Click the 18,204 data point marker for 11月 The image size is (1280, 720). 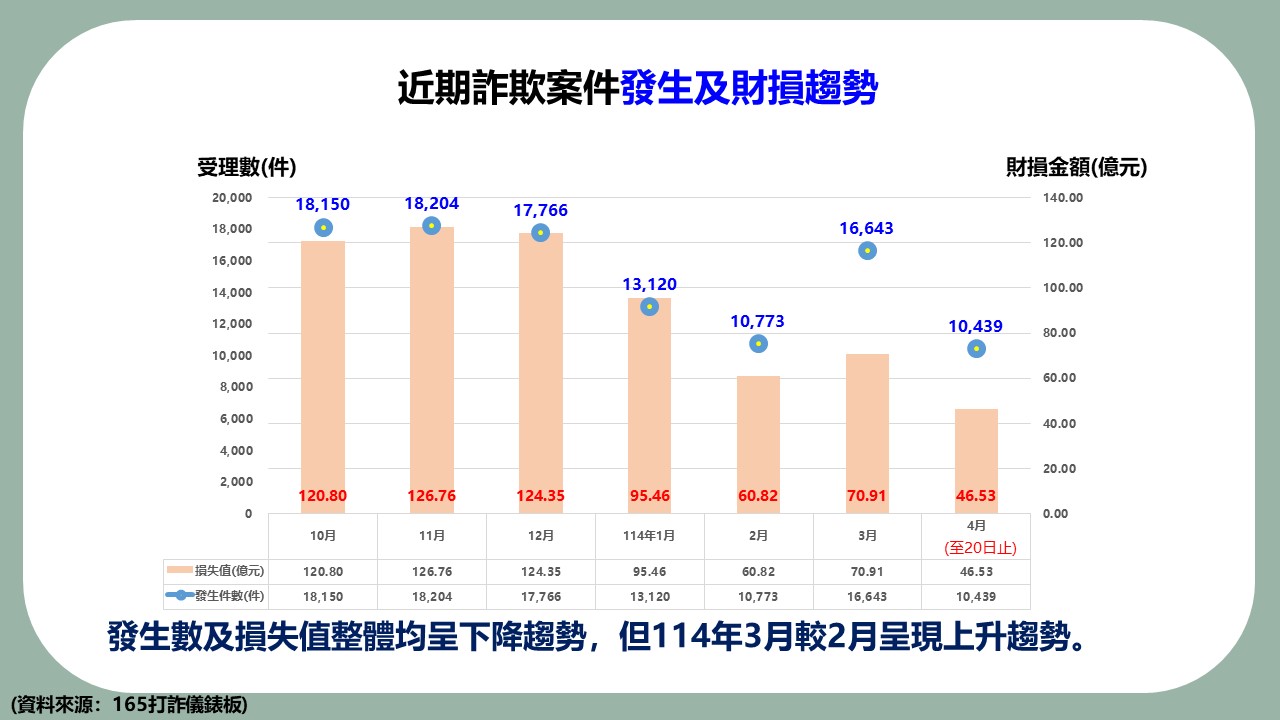coord(432,226)
